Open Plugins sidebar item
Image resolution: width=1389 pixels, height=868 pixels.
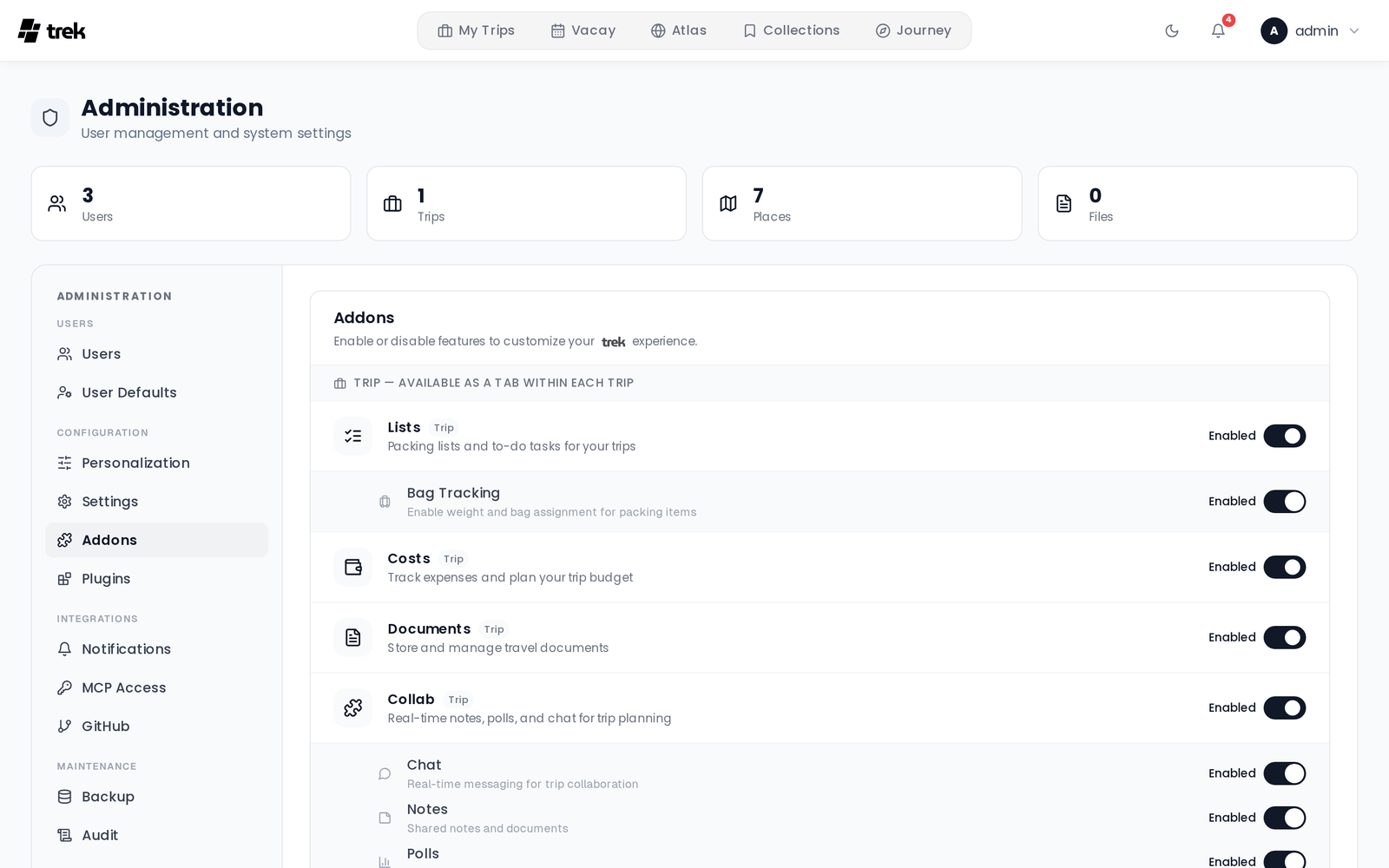coord(156,579)
